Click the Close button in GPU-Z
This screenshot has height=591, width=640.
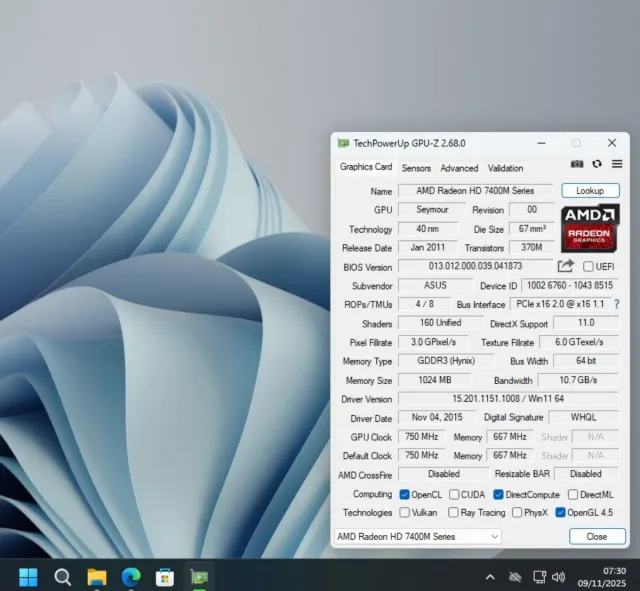pos(597,536)
